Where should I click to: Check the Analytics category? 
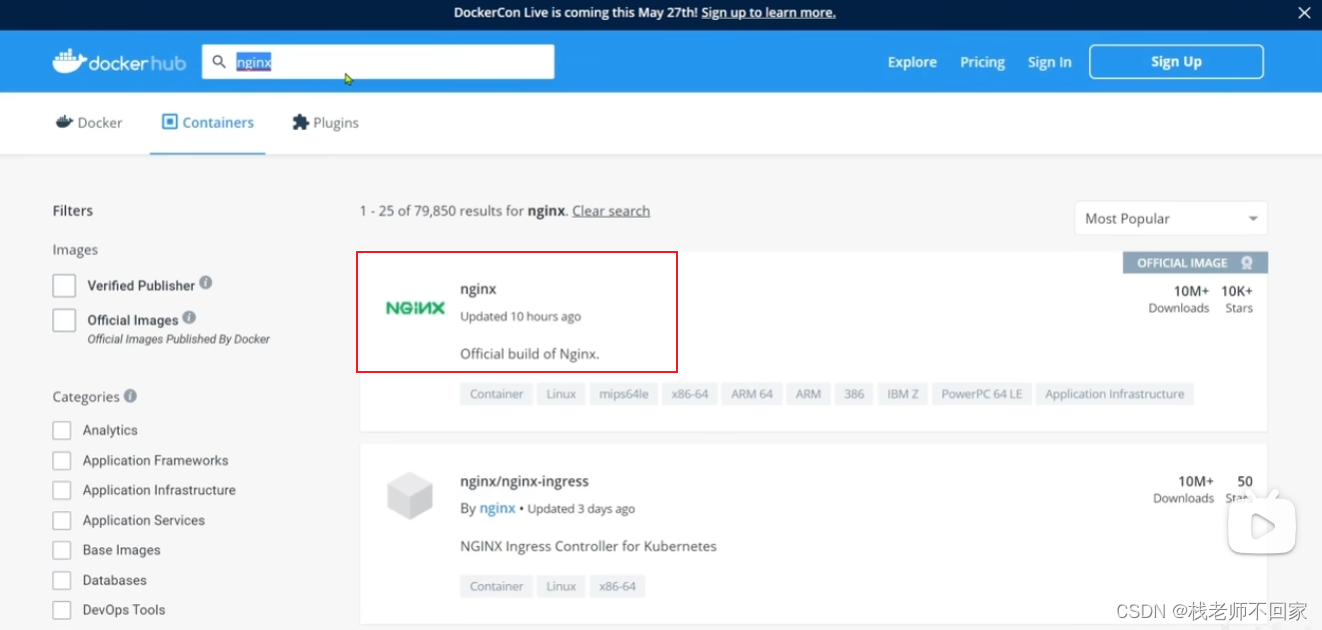pyautogui.click(x=62, y=430)
